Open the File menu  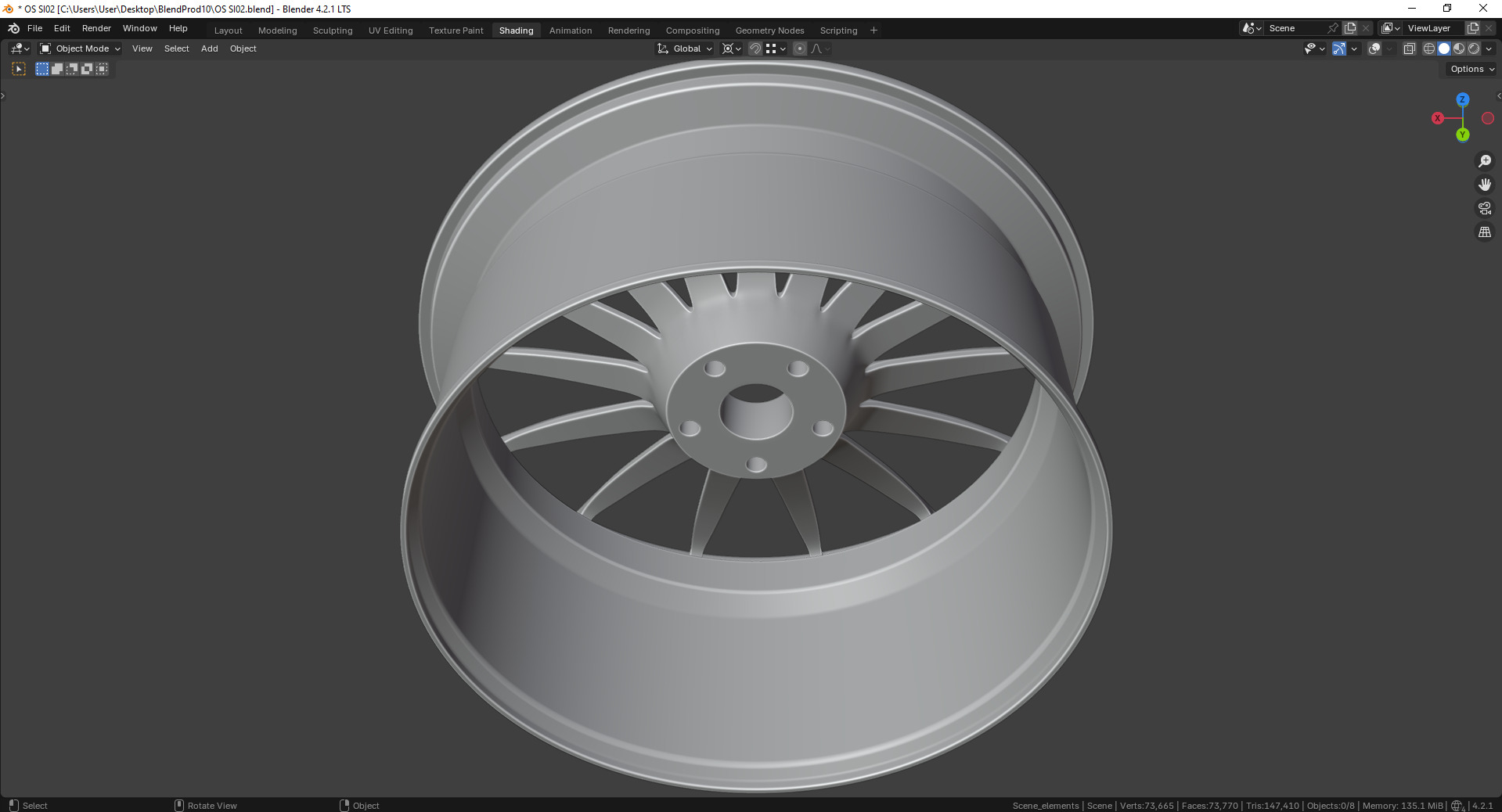click(34, 28)
